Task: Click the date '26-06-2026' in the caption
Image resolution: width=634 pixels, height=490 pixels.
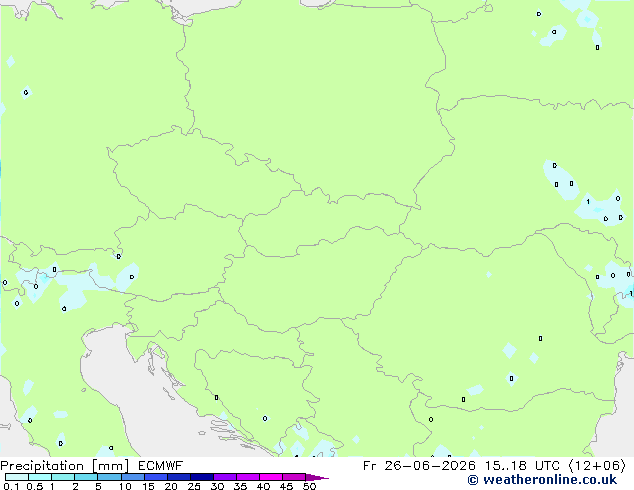Action: click(430, 466)
